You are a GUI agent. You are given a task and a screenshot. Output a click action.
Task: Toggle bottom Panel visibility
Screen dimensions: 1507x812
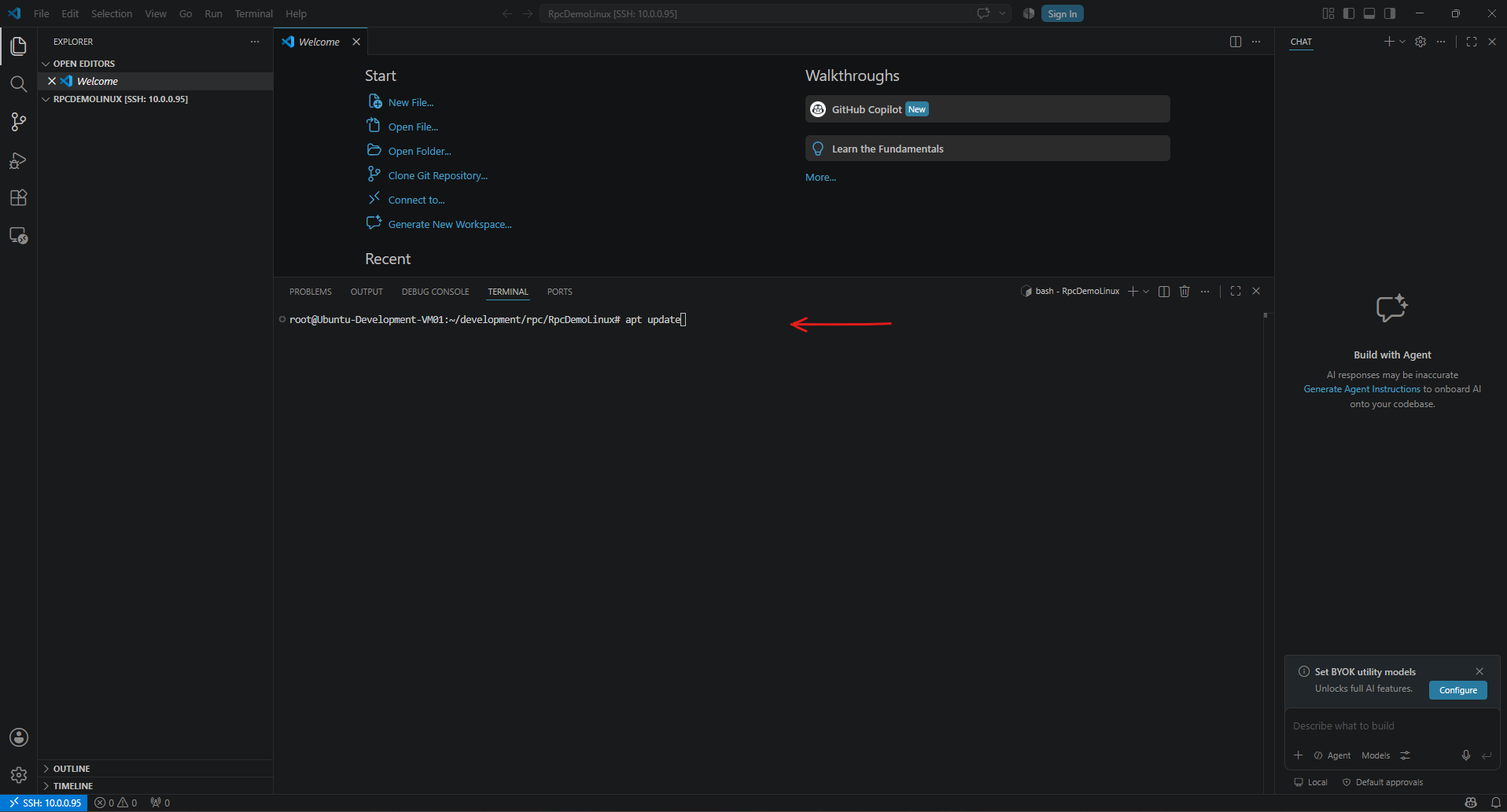tap(1369, 13)
